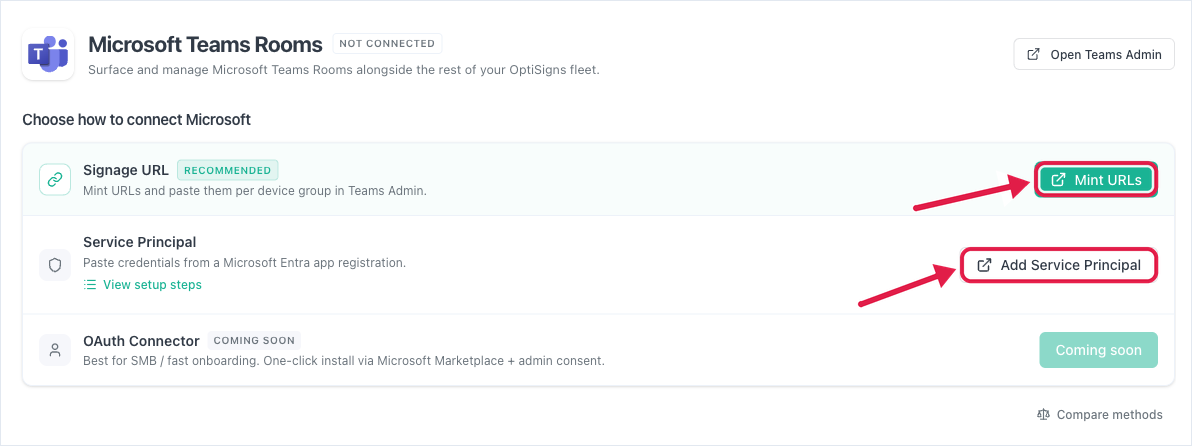Screen dimensions: 1192x446
Task: Click the COMING SOON badge
Action: tap(255, 340)
